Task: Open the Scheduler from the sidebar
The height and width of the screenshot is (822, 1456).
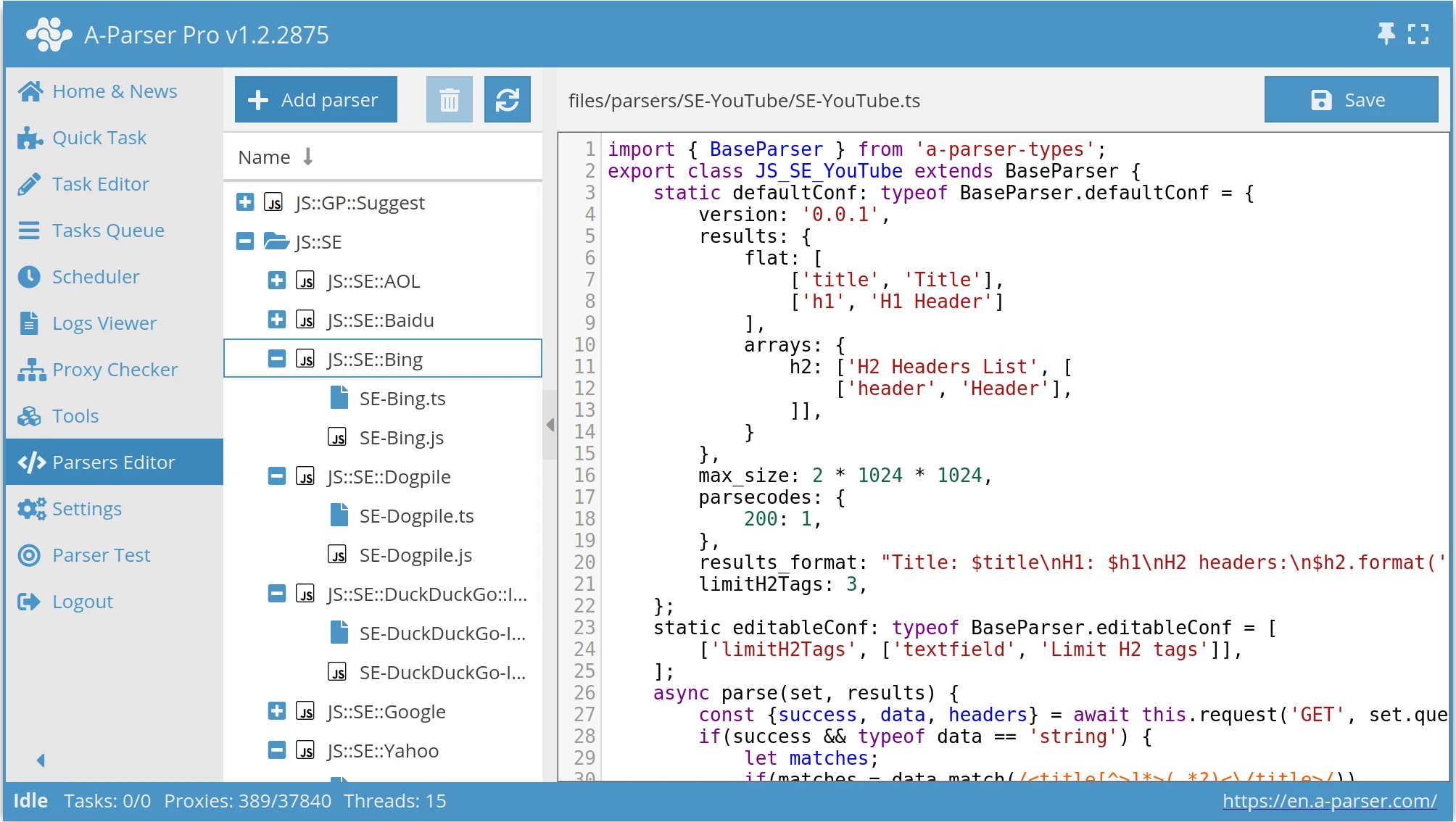Action: 95,277
